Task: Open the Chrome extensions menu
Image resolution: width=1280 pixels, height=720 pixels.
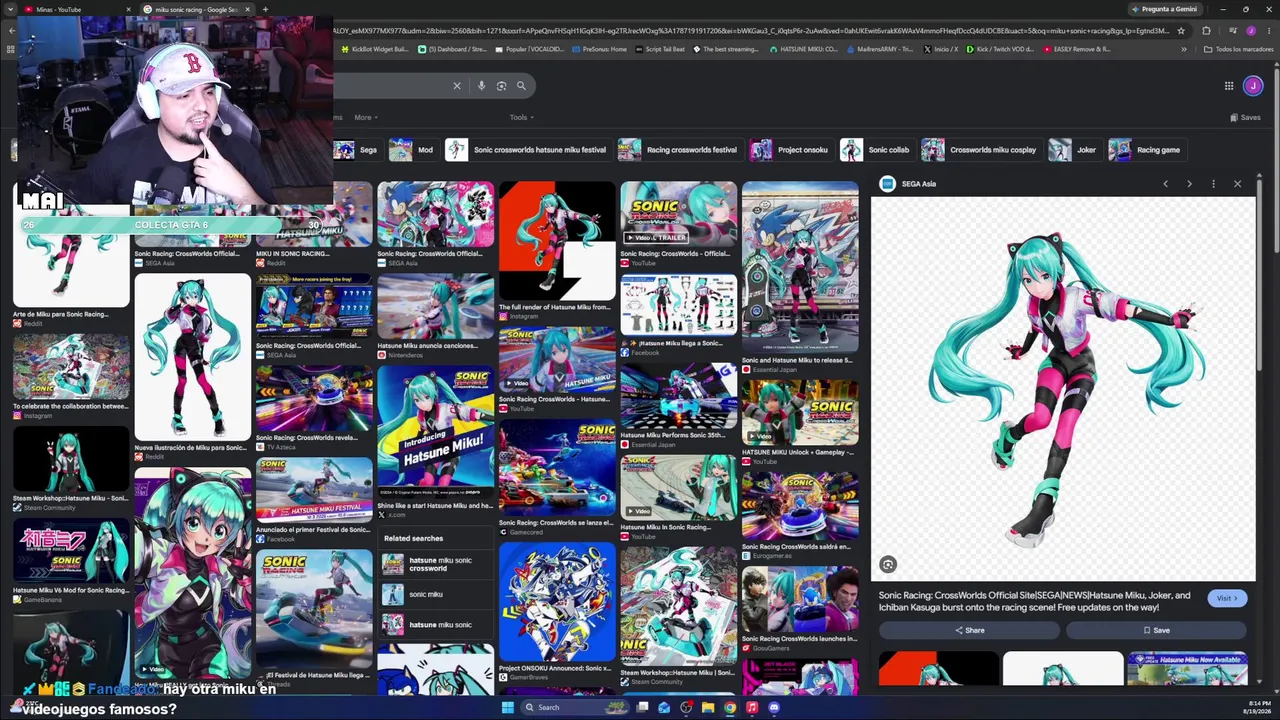Action: click(x=1206, y=31)
